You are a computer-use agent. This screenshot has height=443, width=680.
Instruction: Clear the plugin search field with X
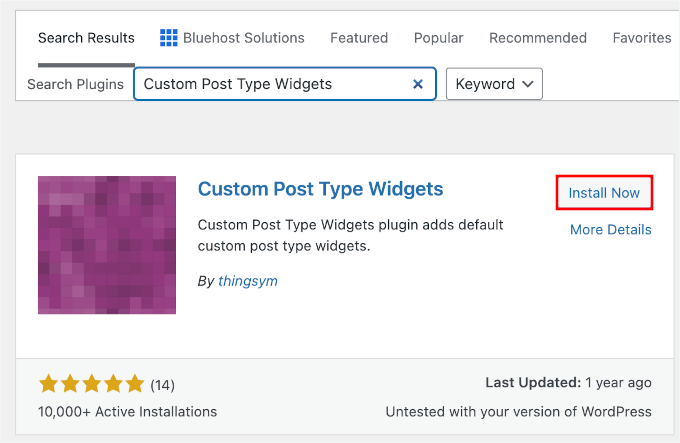(x=418, y=84)
